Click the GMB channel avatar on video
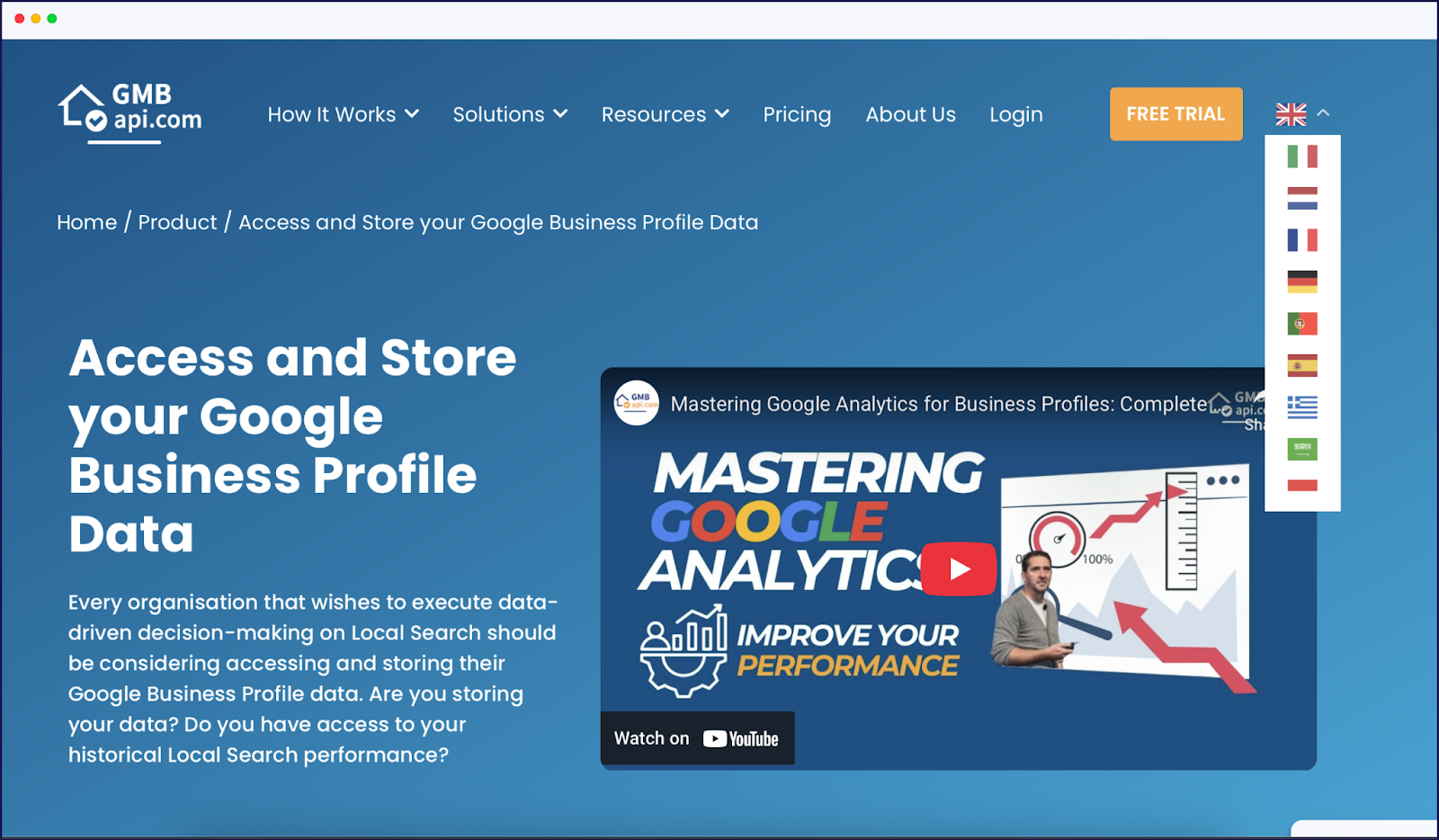1439x840 pixels. tap(636, 403)
